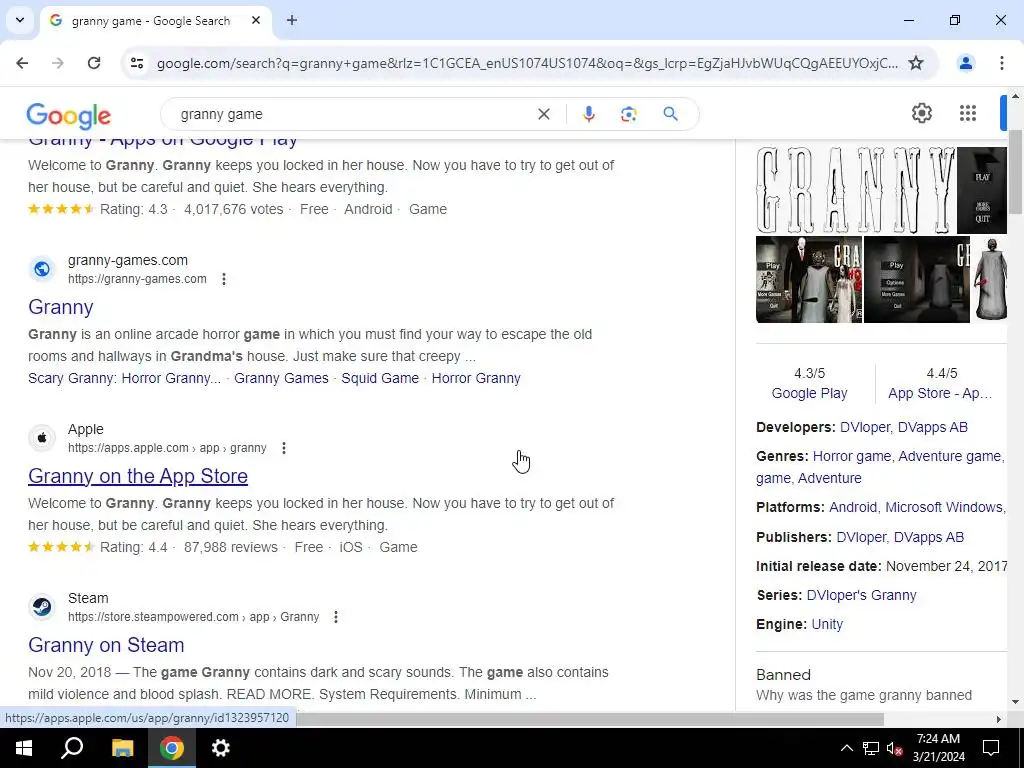
Task: Open the Granny result from granny-games.com
Action: 61,307
